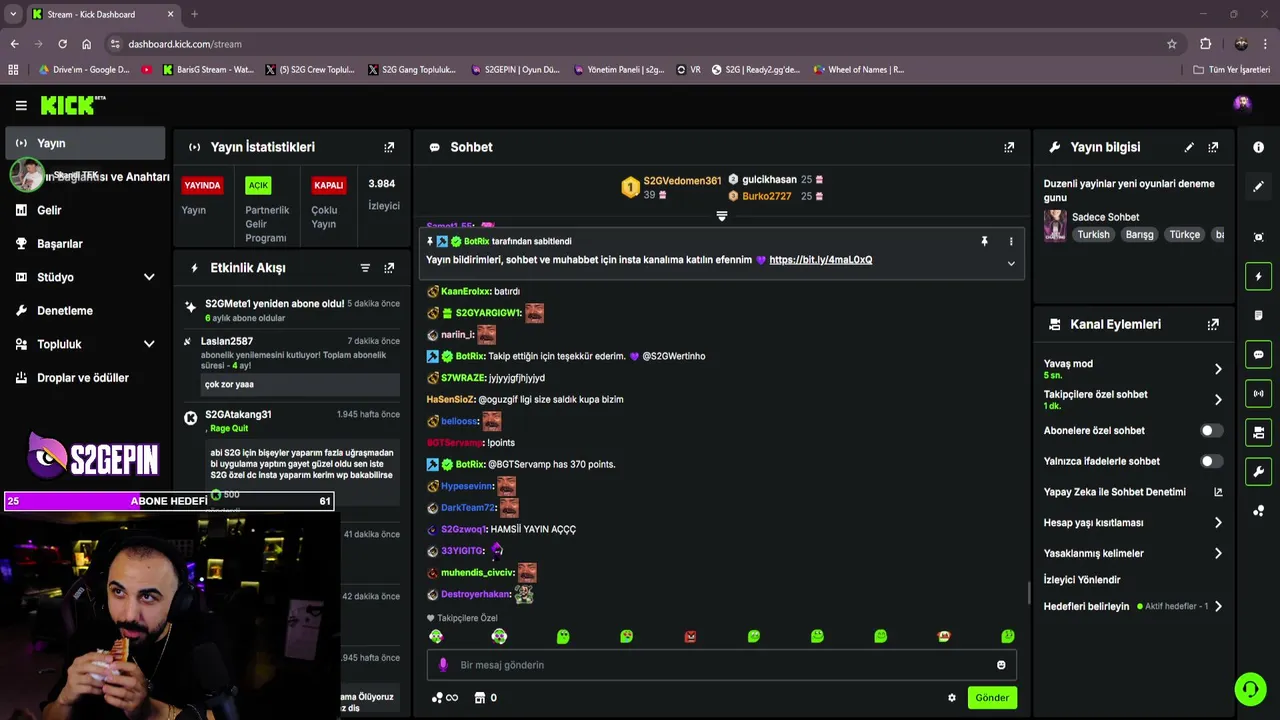The image size is (1280, 720).
Task: Open Hedefleri belirleyin arrow
Action: click(1218, 607)
